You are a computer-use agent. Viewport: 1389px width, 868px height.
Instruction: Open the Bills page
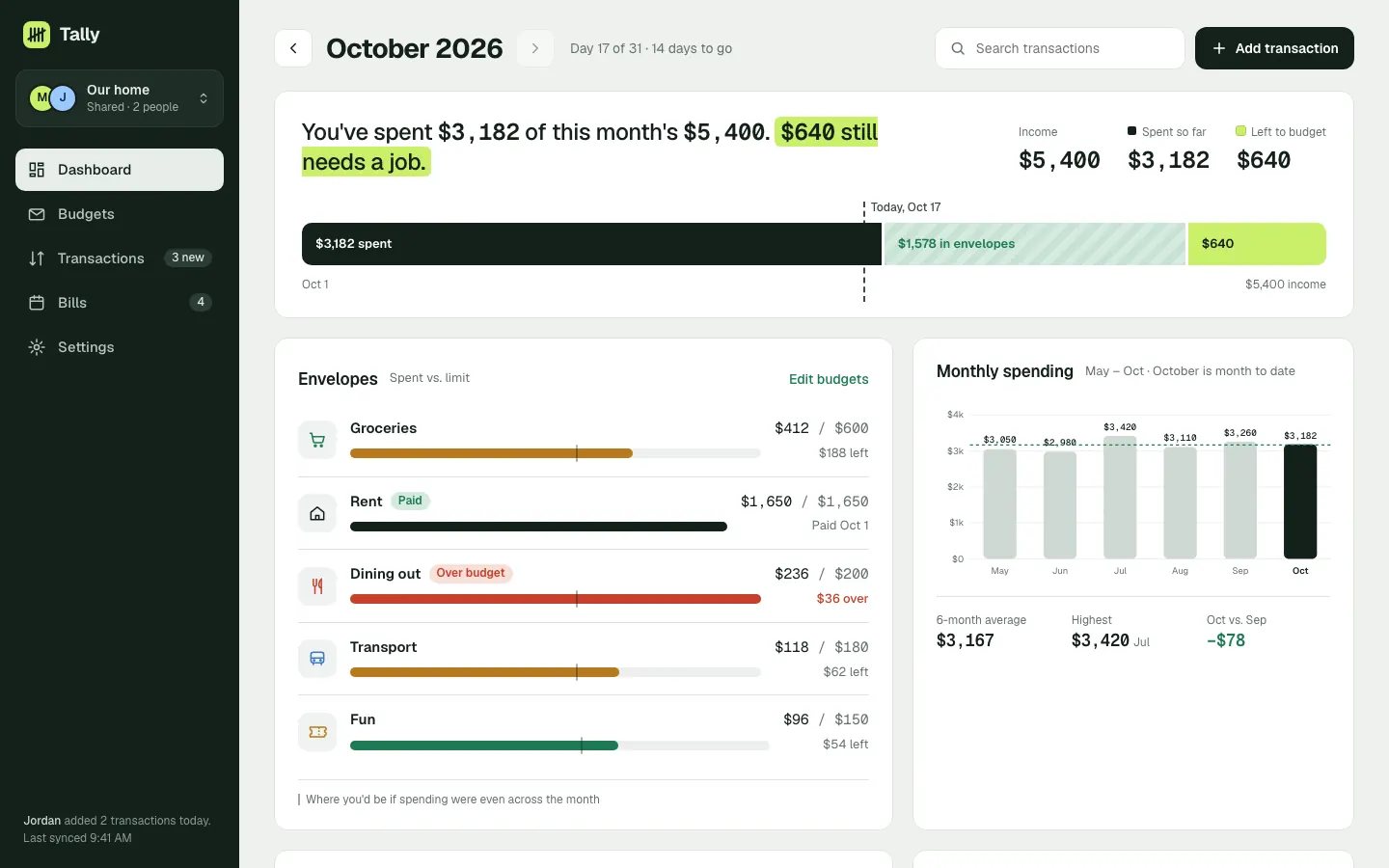[120, 303]
